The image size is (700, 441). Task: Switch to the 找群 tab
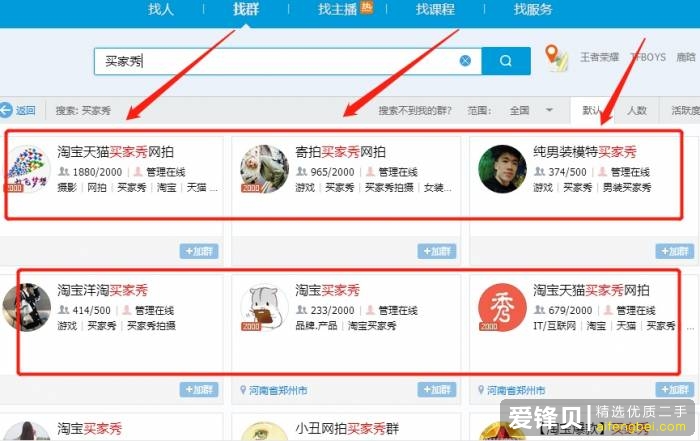coord(246,9)
